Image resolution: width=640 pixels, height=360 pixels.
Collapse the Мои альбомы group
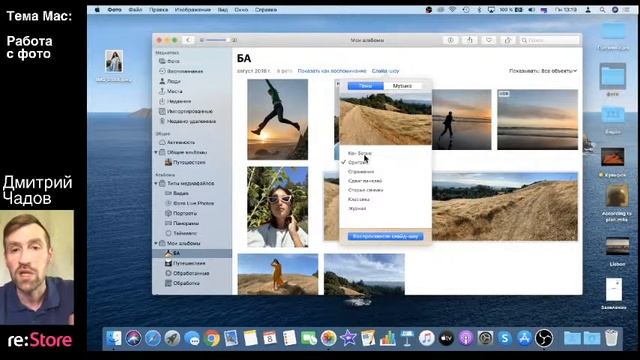coord(156,243)
